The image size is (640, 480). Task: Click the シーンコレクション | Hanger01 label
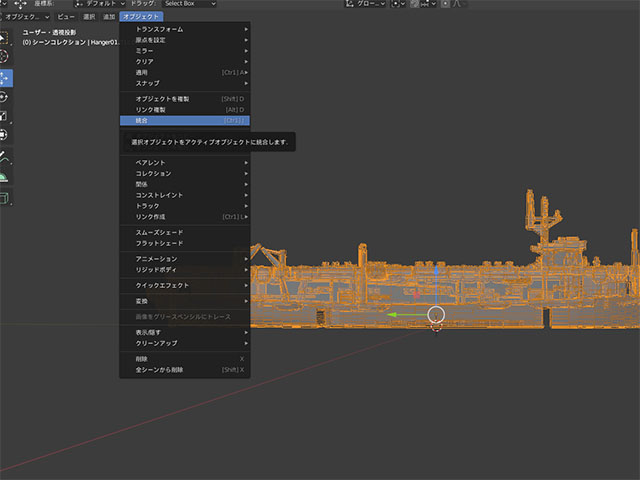[x=73, y=42]
